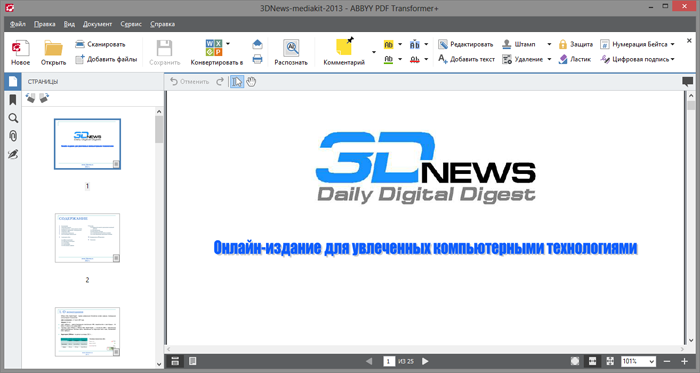Screen dimensions: 700x373
Task: Run text recognition with Распознать
Action: tap(291, 53)
